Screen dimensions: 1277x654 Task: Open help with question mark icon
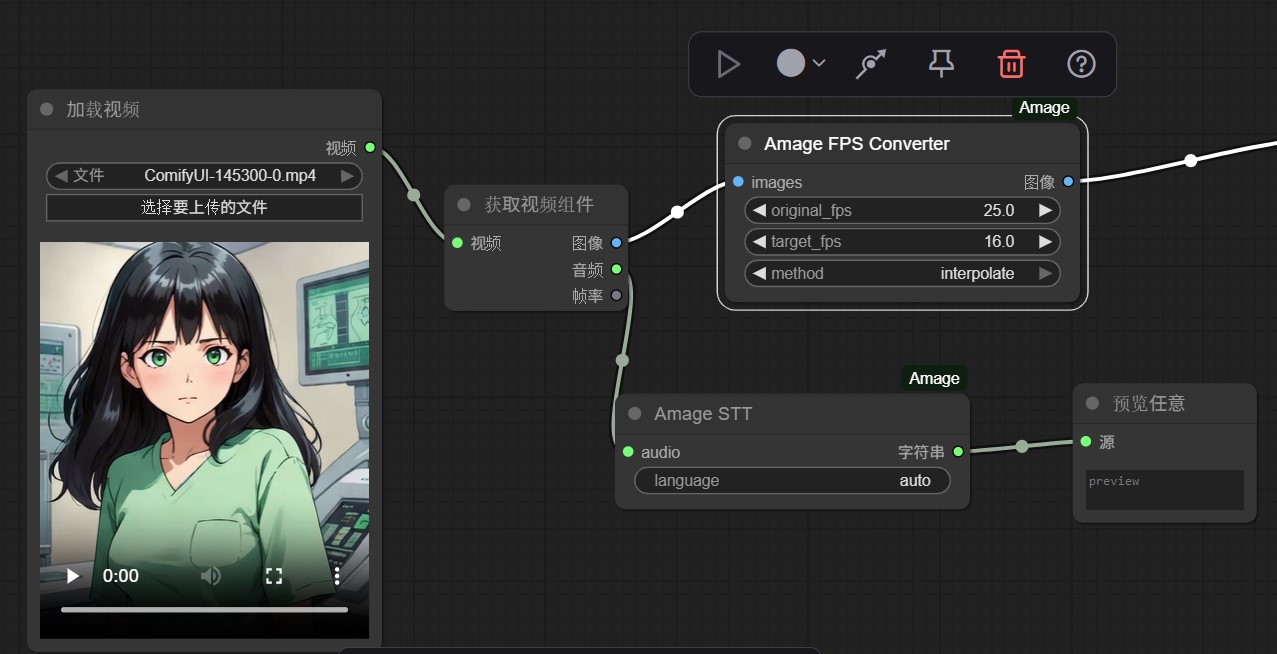(x=1081, y=64)
